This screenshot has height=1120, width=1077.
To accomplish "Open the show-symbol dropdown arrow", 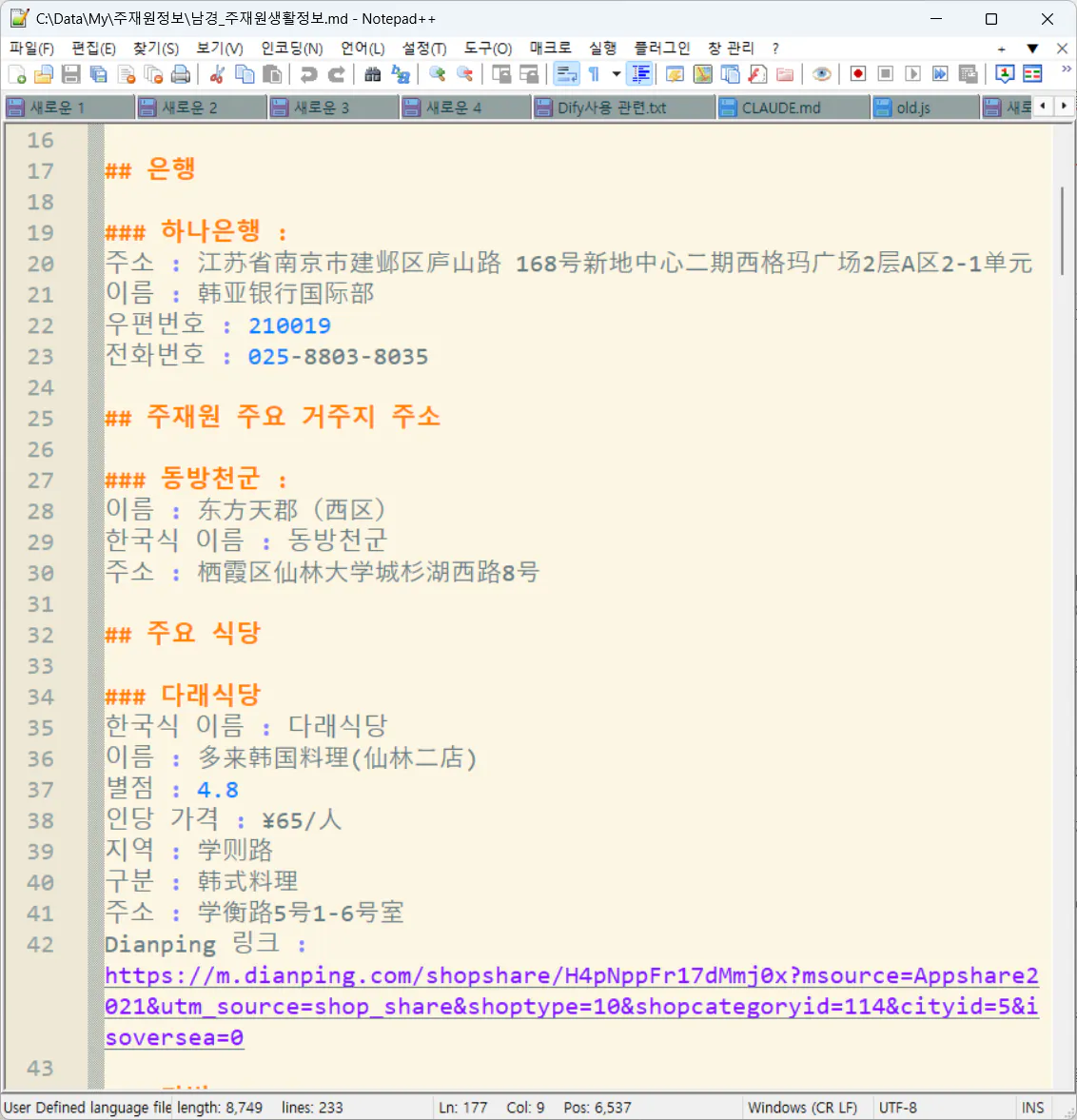I will (x=616, y=72).
